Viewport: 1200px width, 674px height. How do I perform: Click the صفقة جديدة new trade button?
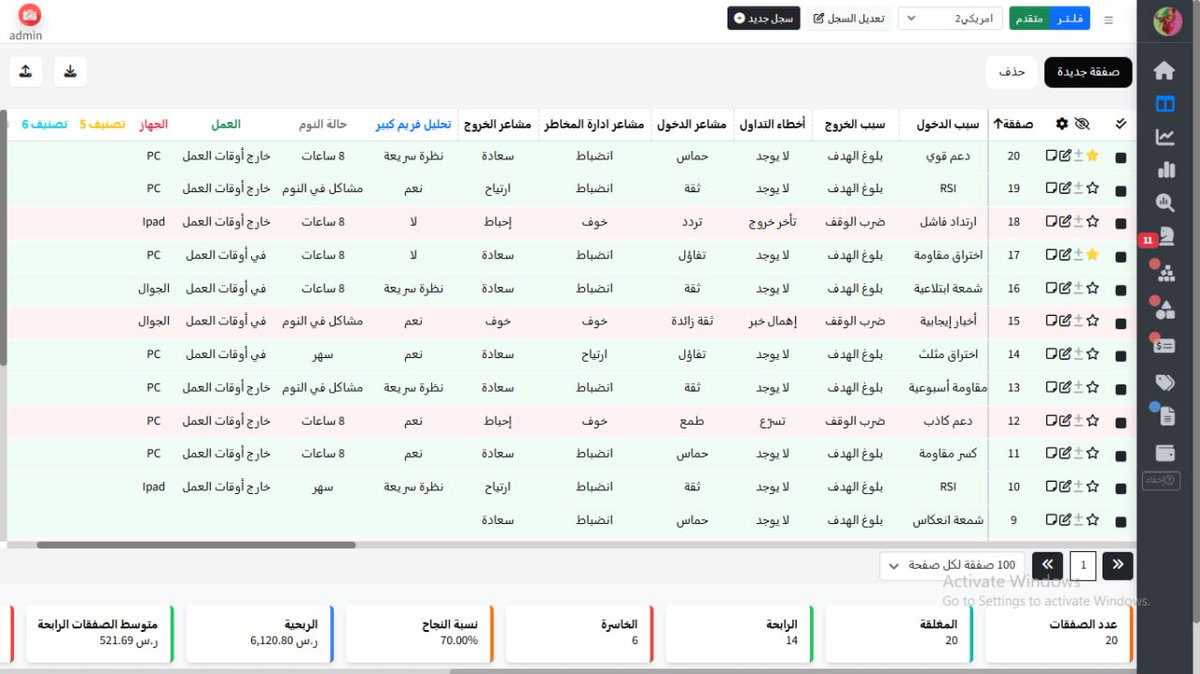coord(1088,72)
